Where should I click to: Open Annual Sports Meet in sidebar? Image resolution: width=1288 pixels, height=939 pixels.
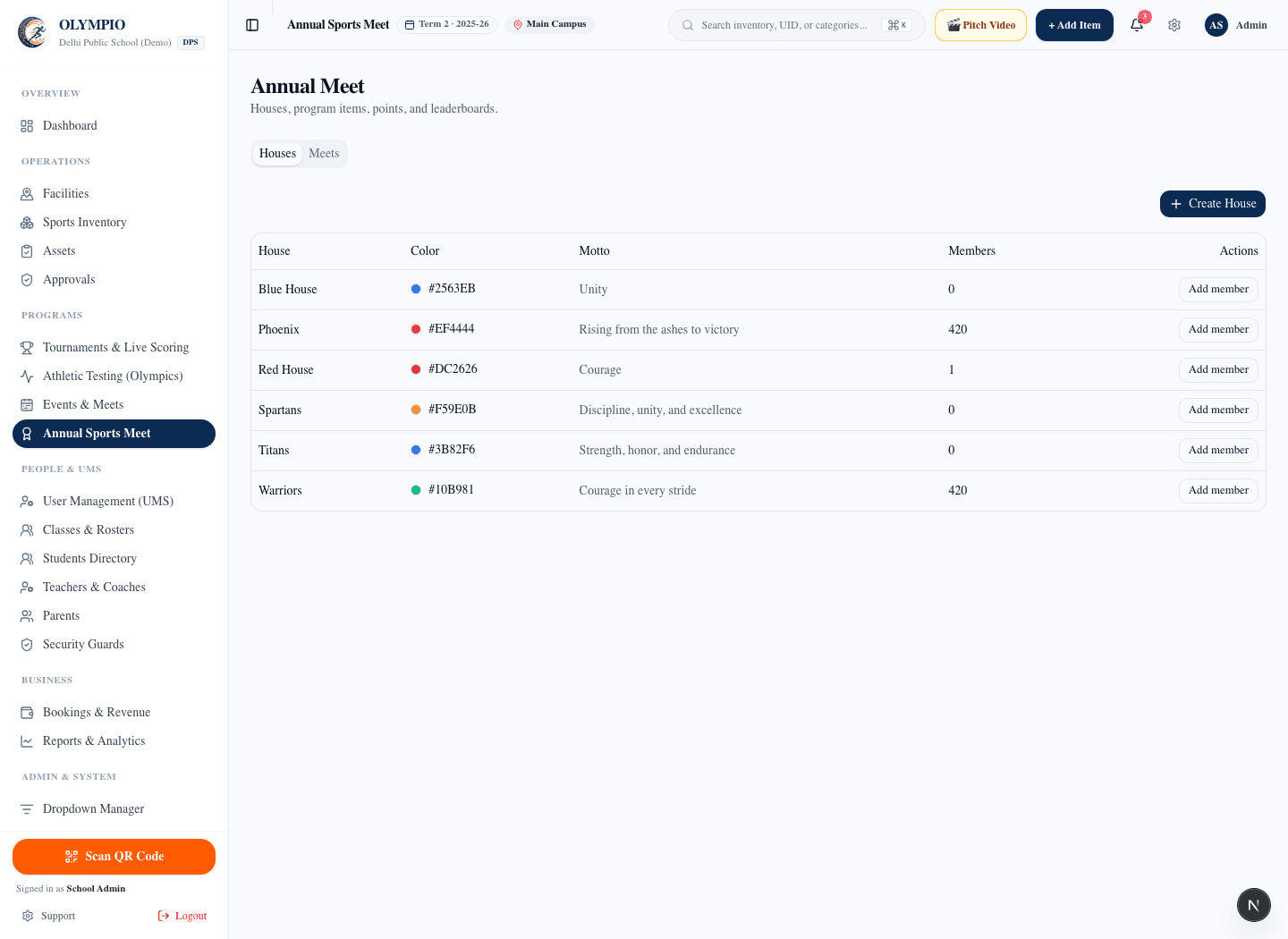[114, 434]
